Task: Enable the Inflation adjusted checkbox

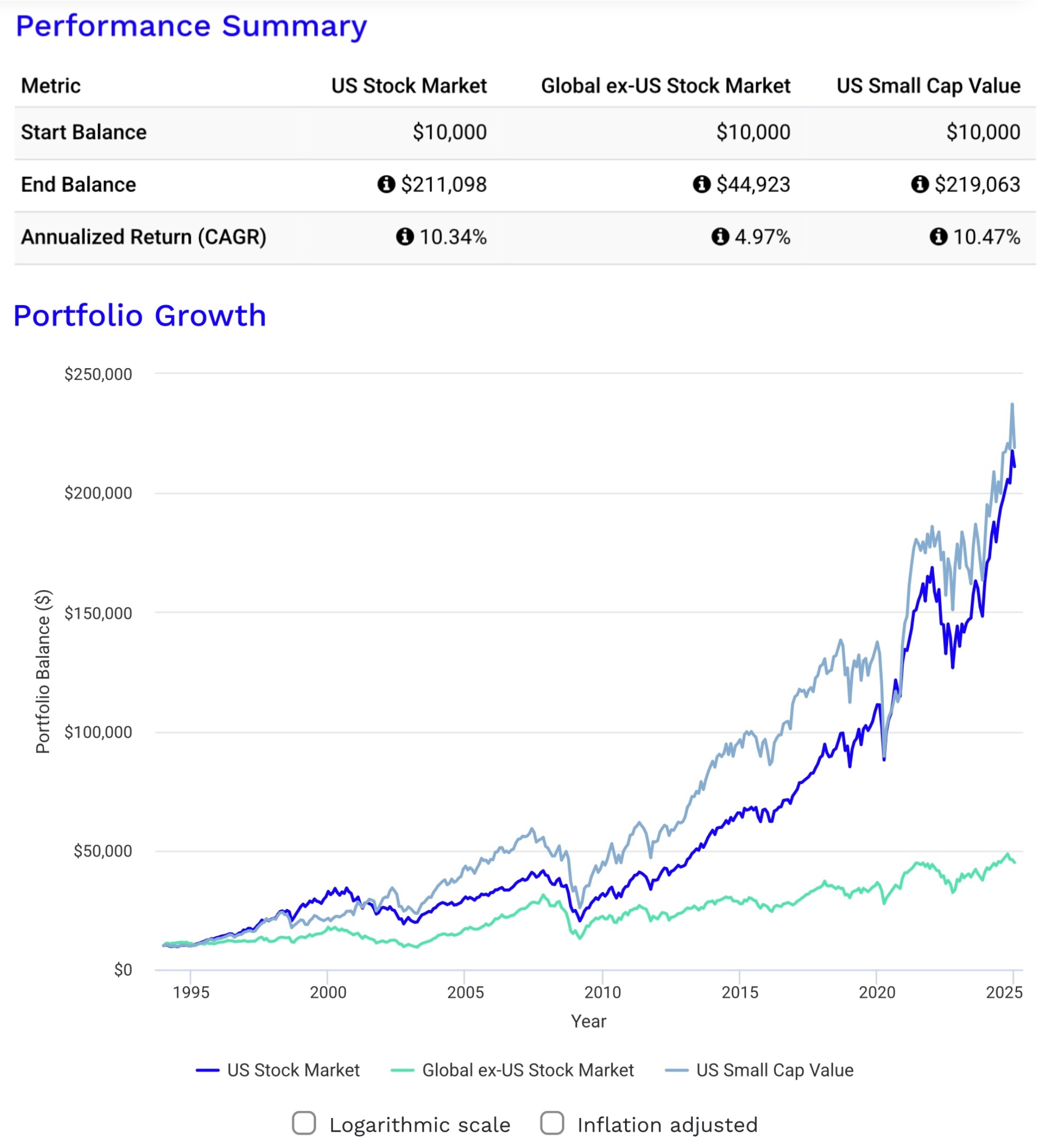Action: coord(552,1123)
